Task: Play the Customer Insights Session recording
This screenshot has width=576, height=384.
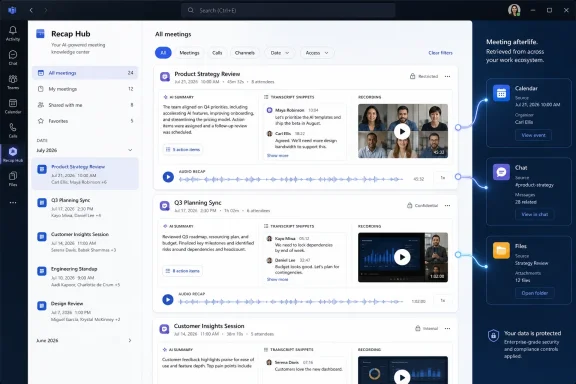Action: [x=402, y=377]
